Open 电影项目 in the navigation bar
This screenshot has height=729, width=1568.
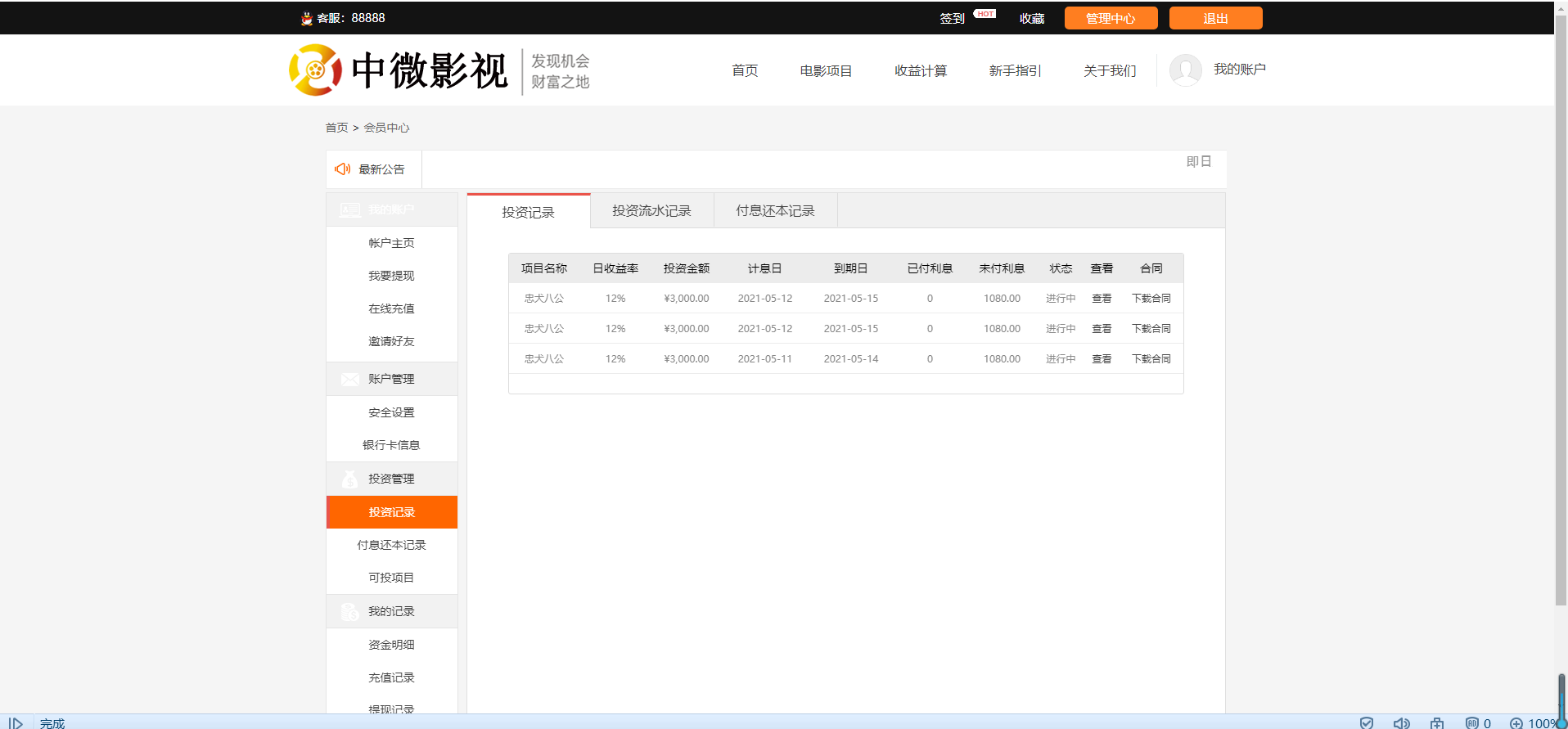click(827, 71)
